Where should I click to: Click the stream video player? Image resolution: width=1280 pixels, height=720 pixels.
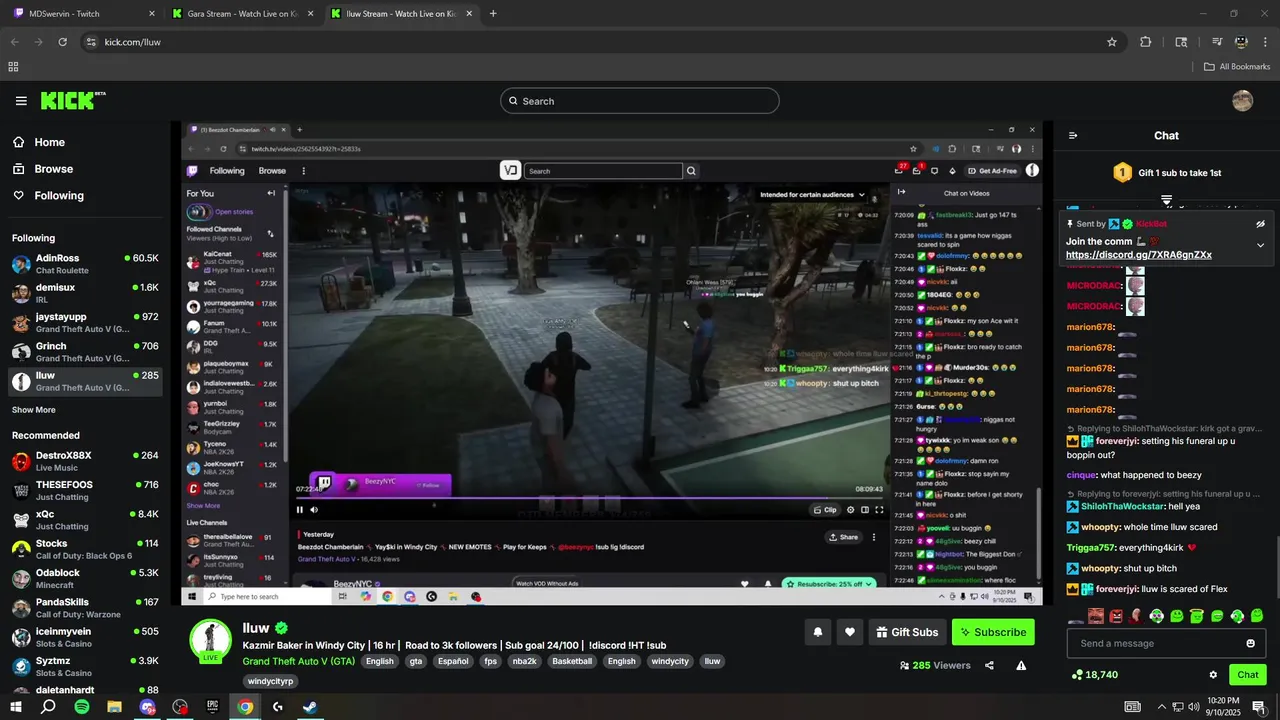pyautogui.click(x=612, y=363)
